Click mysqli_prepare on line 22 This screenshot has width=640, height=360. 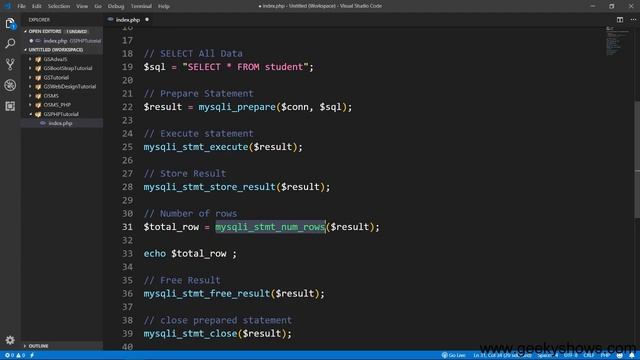pos(237,107)
